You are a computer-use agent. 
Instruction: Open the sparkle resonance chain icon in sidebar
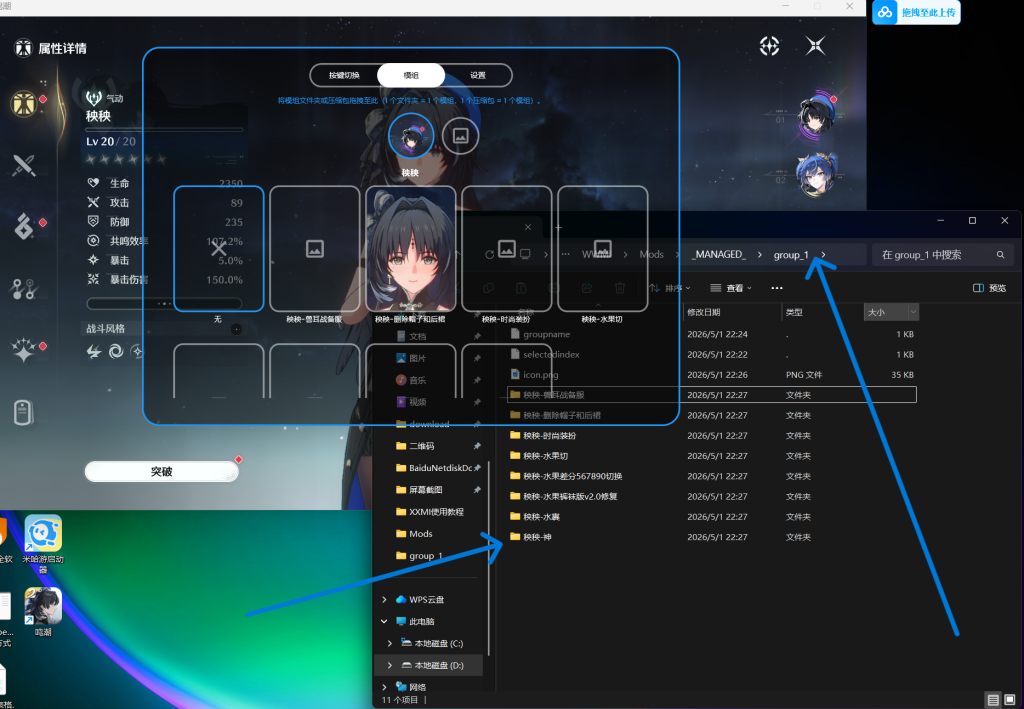click(24, 350)
